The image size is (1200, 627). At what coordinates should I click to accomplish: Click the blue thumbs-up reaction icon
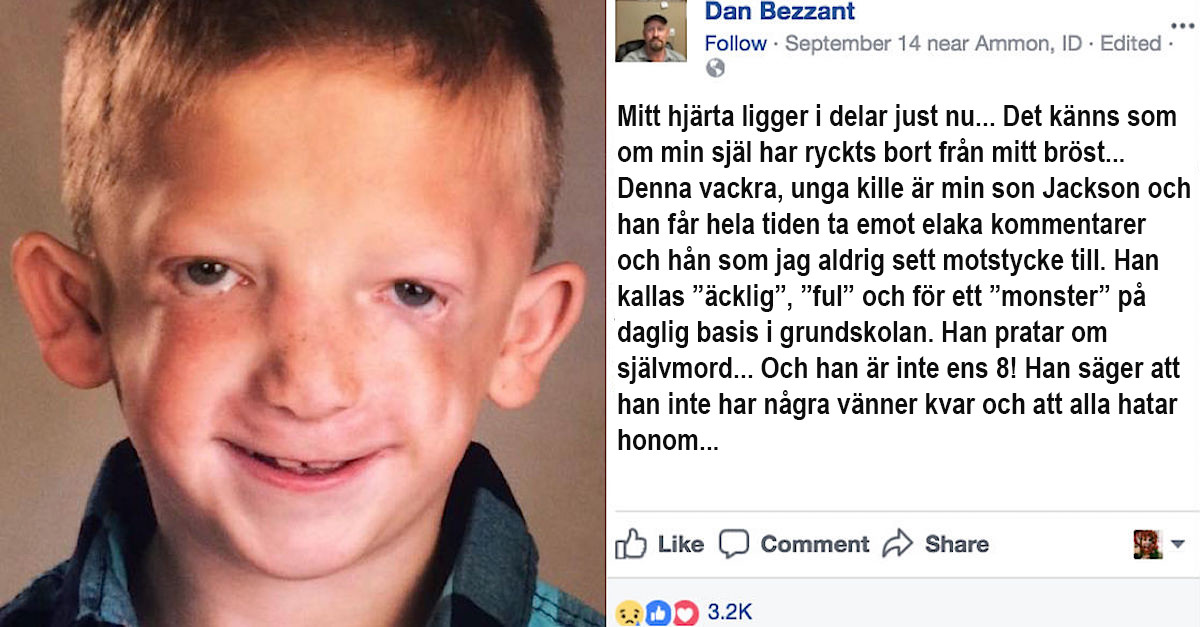point(657,612)
